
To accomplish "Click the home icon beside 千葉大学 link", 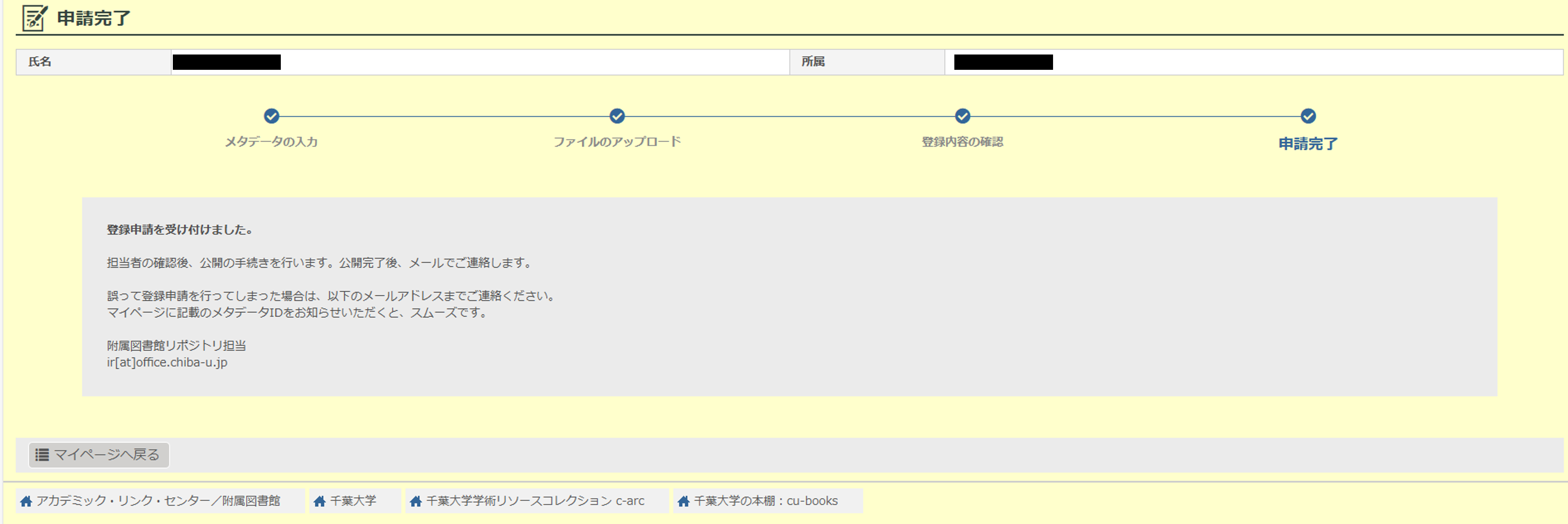I will (x=319, y=501).
